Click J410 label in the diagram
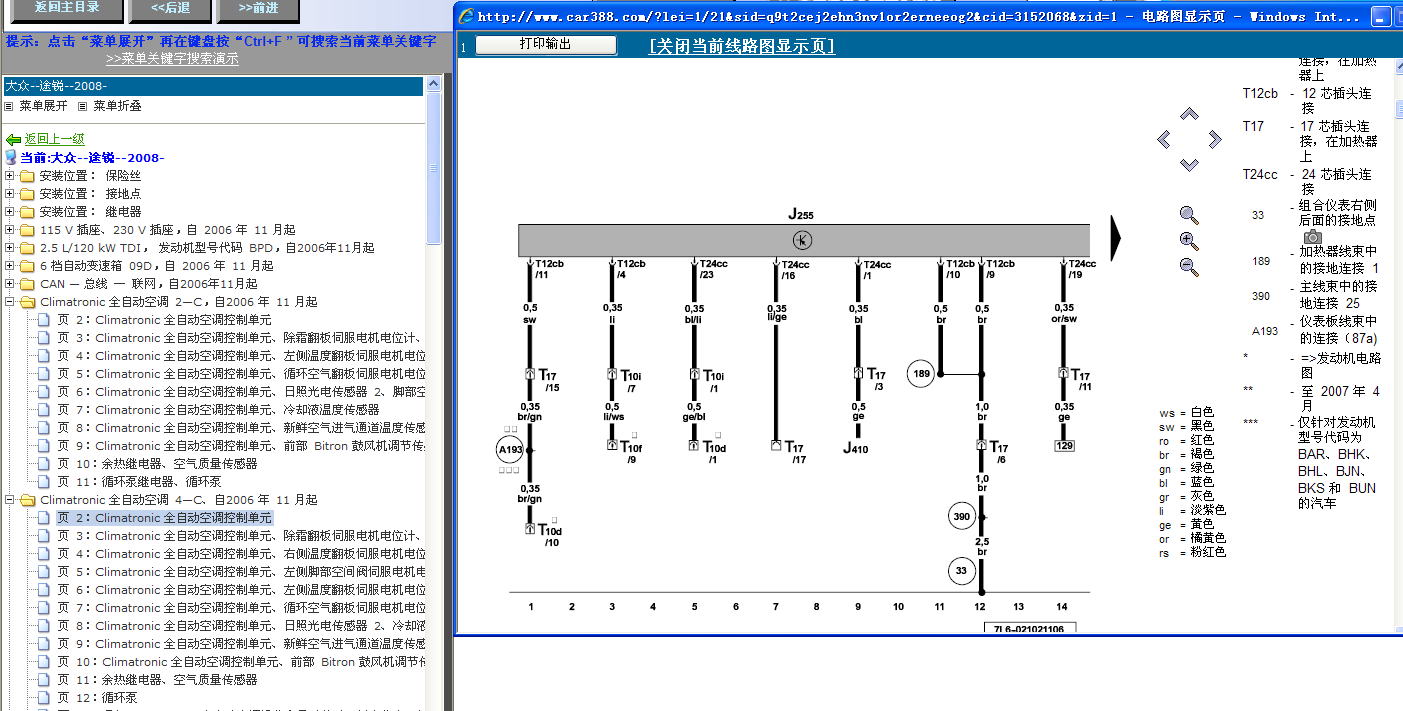This screenshot has height=711, width=1403. pyautogui.click(x=856, y=449)
